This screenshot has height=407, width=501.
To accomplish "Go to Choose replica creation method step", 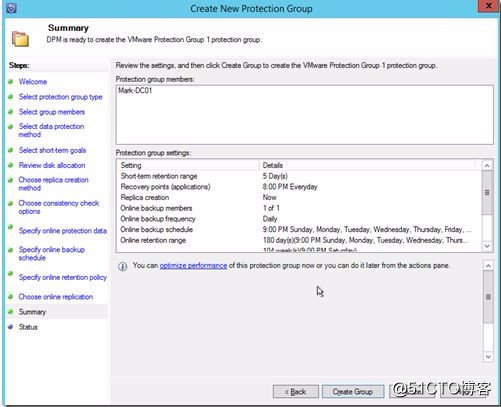I will click(x=53, y=184).
